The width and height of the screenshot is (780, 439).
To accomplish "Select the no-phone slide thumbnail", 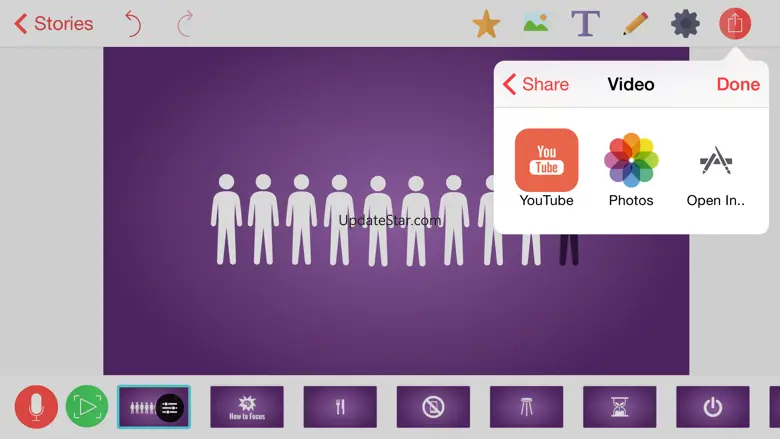I will click(433, 407).
